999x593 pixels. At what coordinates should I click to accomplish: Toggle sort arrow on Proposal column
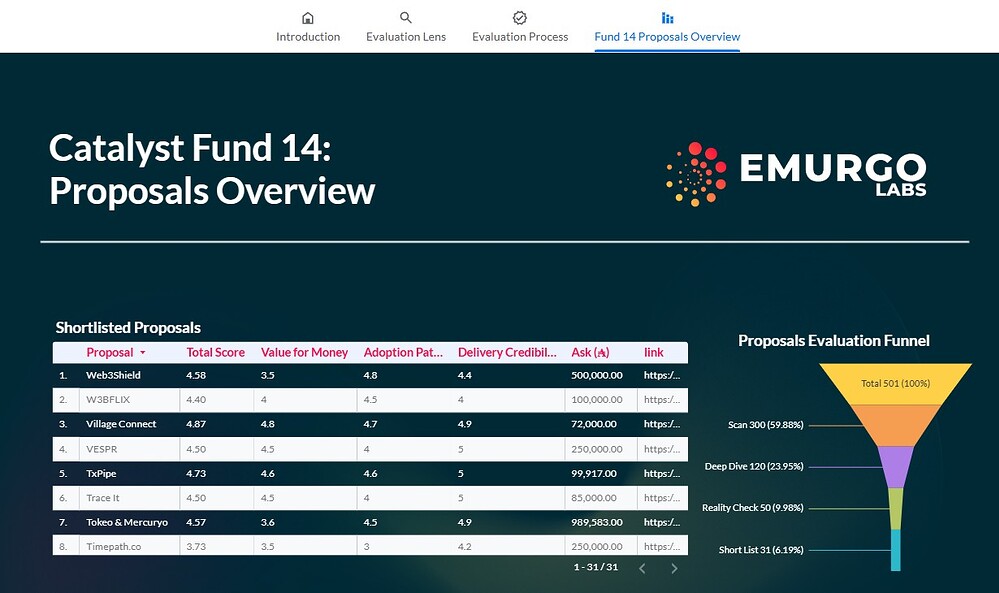(143, 352)
